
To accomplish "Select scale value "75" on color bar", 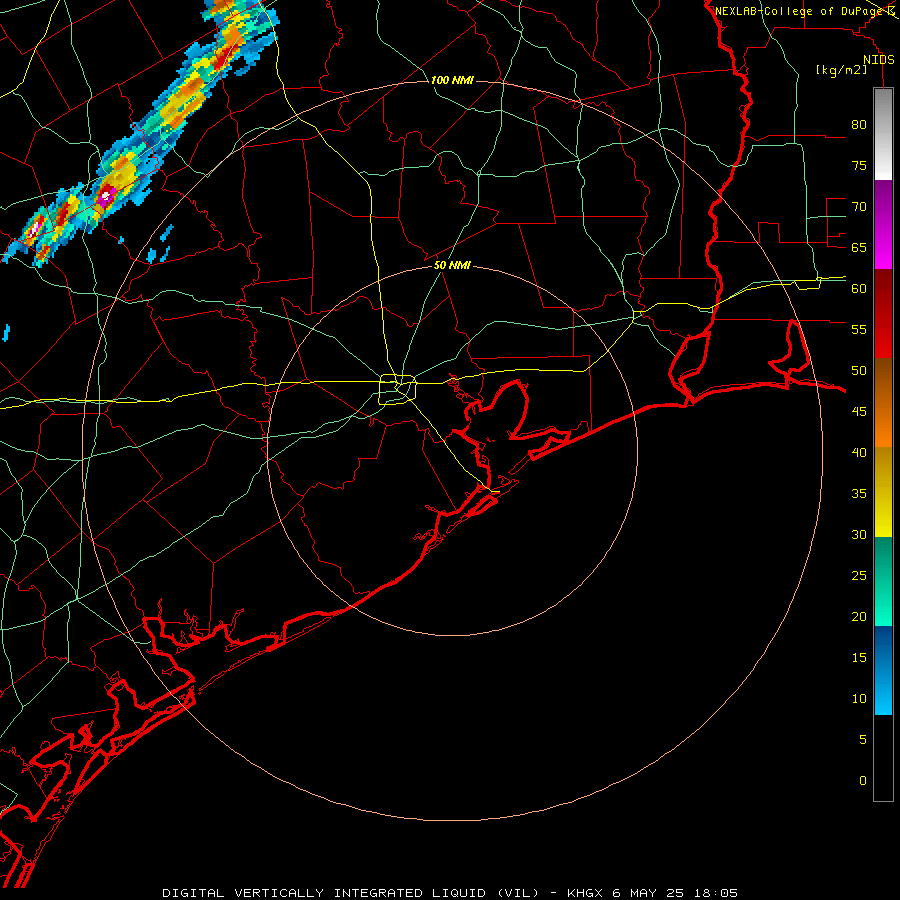I will [859, 165].
